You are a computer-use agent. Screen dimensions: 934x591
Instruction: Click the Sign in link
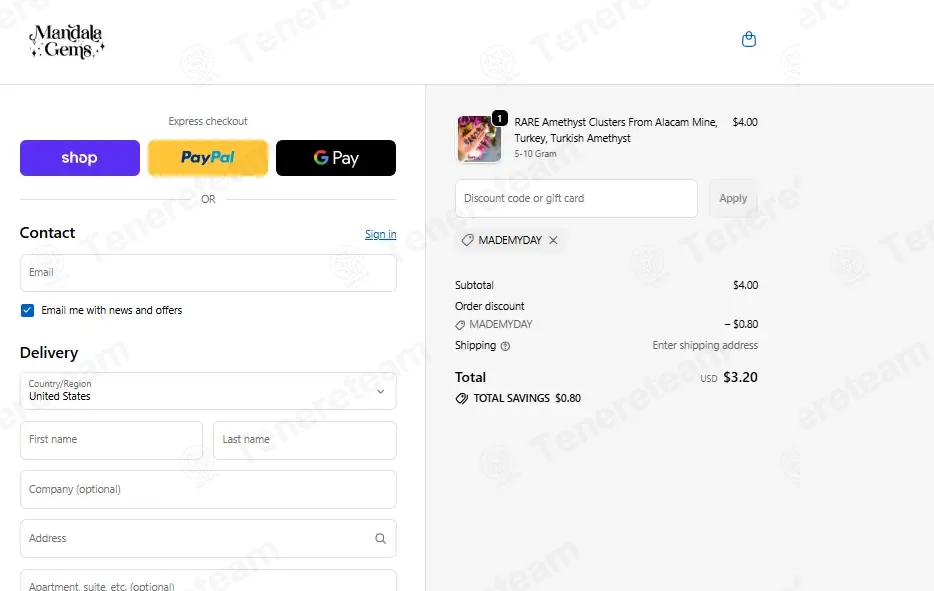click(381, 234)
